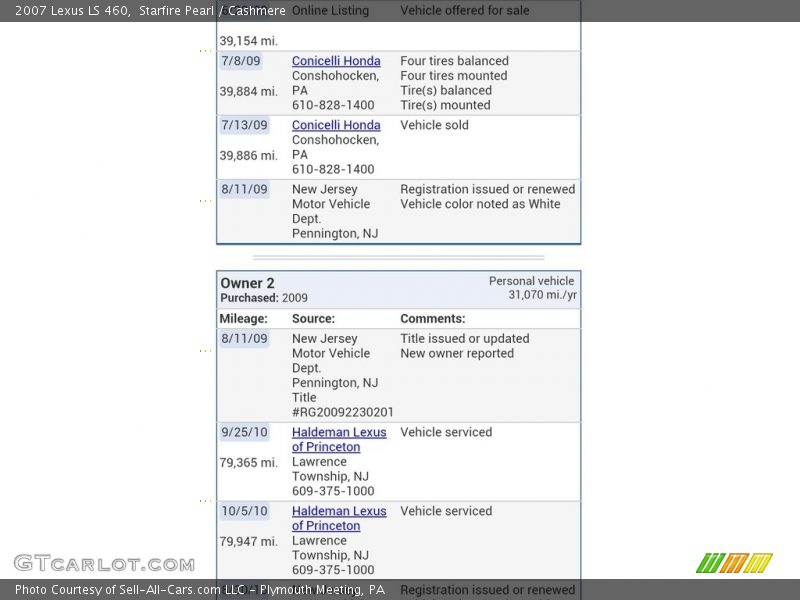Click 'Vehicle serviced' in the 9/25/10 row
This screenshot has height=600, width=800.
tap(446, 432)
